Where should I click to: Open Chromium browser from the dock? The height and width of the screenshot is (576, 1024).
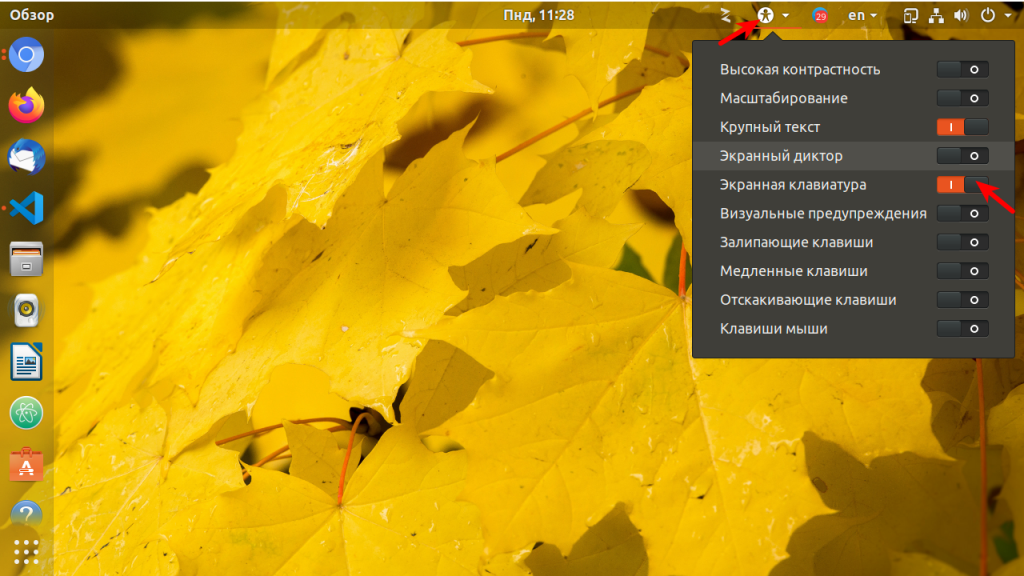pyautogui.click(x=26, y=55)
